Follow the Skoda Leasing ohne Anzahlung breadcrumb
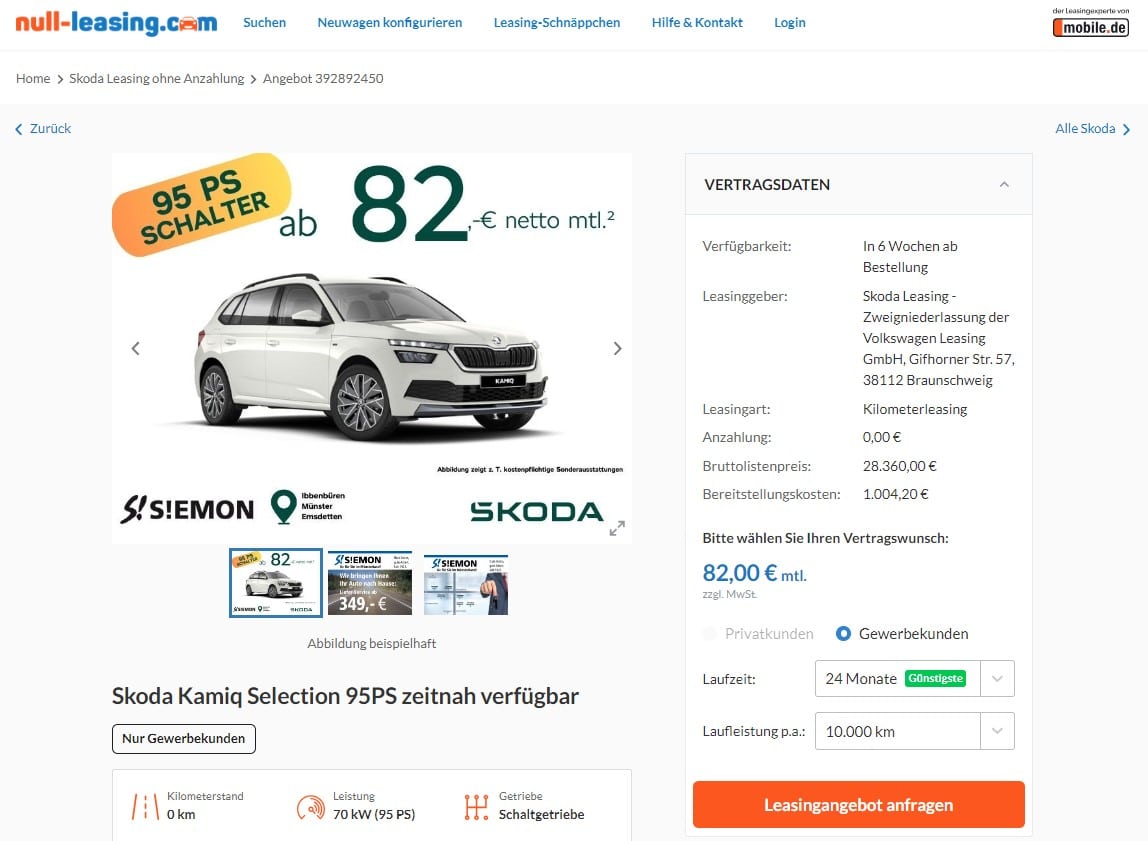The image size is (1148, 841). point(157,78)
